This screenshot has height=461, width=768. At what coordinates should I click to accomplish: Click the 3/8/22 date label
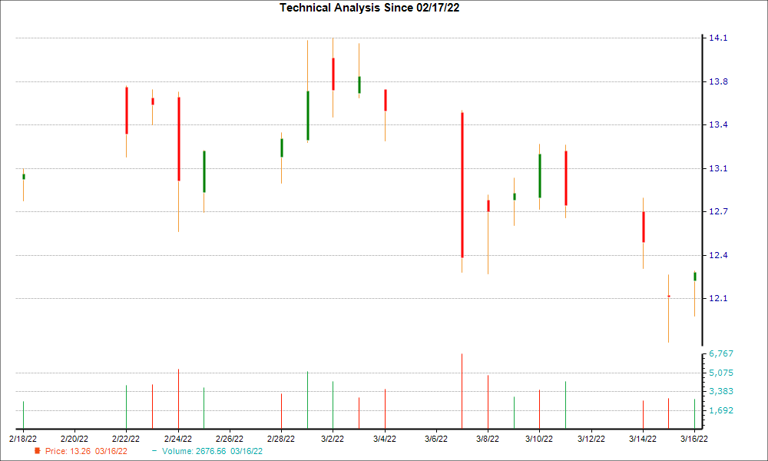coord(488,439)
